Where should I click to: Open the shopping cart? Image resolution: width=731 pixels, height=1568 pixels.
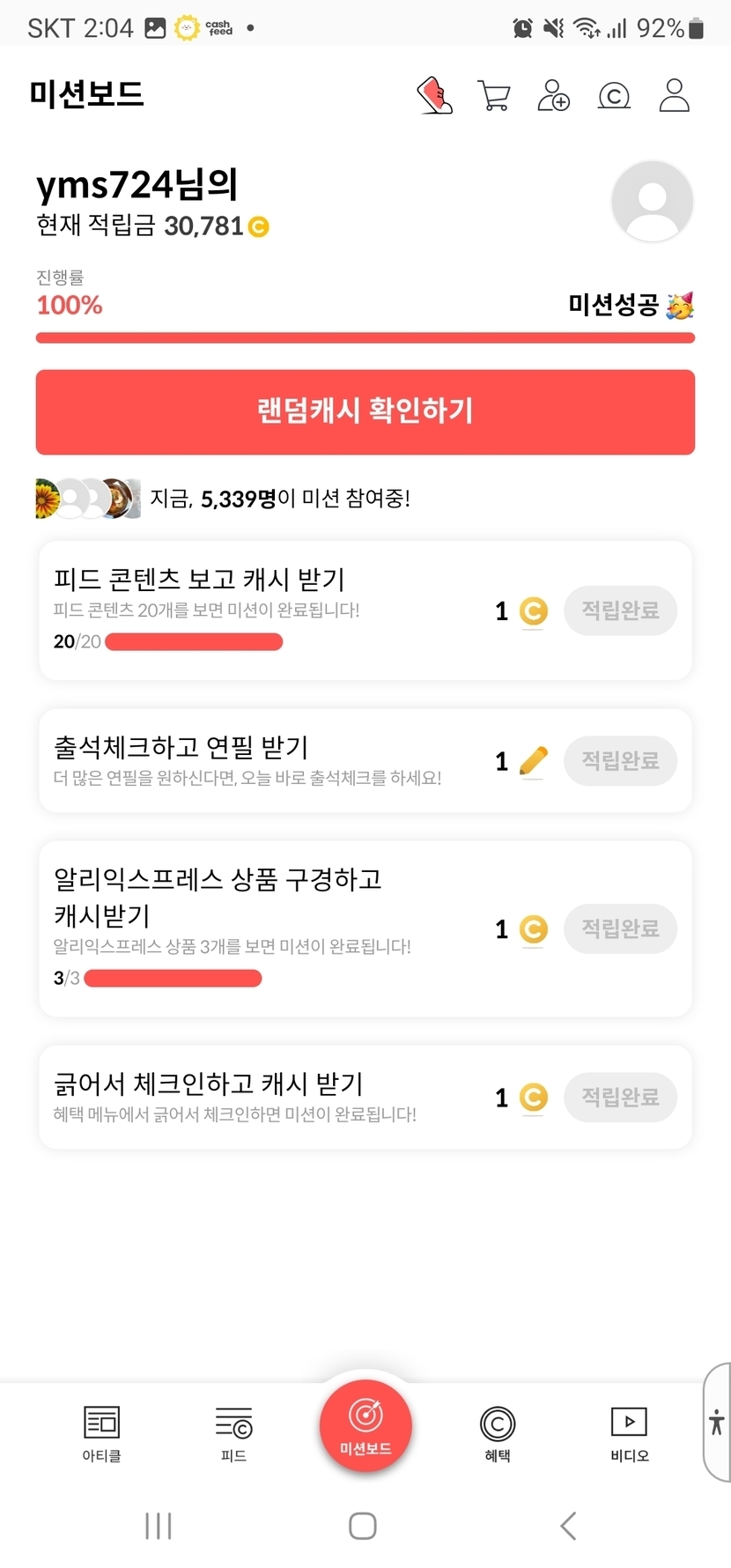click(494, 95)
